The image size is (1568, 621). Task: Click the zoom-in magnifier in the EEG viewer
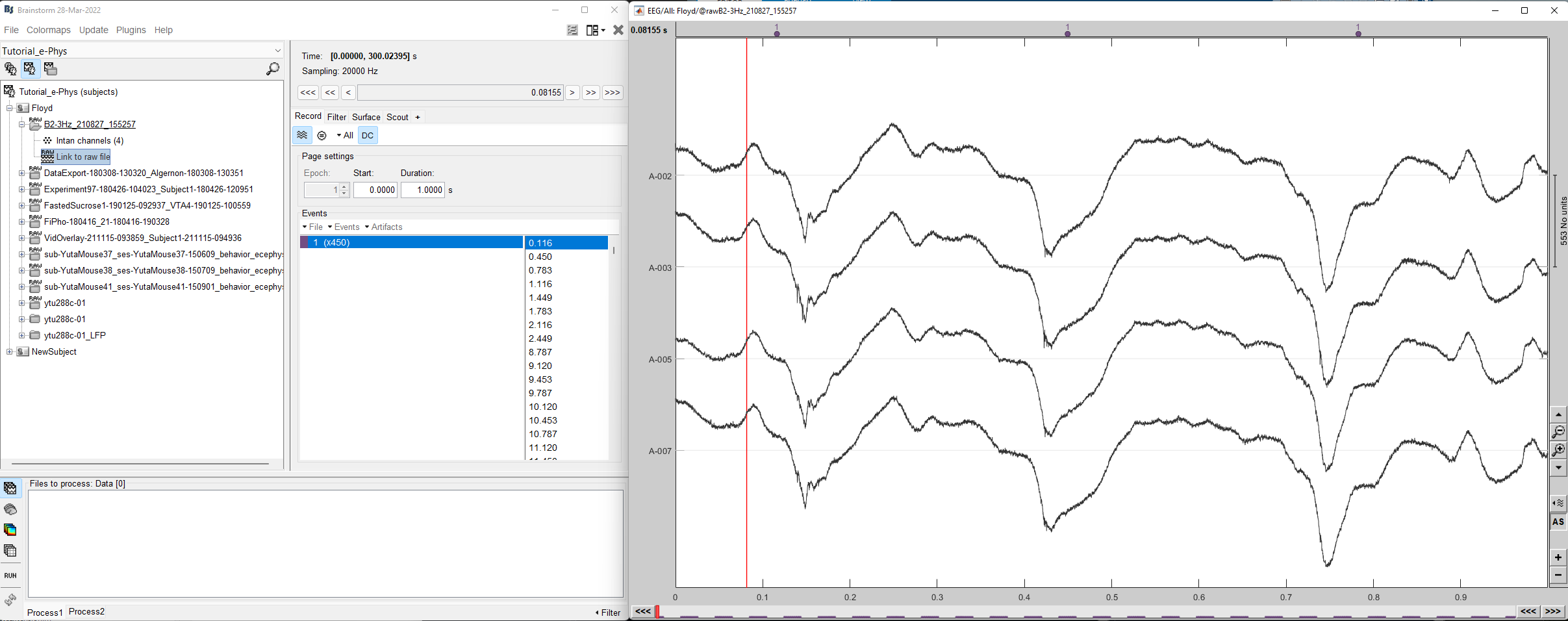1558,450
